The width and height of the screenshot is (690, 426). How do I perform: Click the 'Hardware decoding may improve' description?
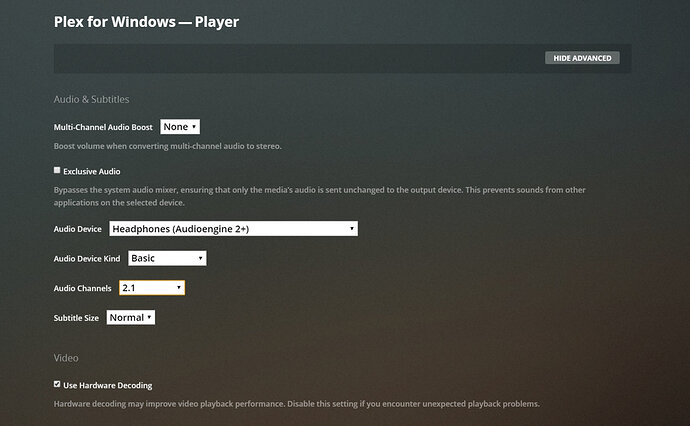297,404
